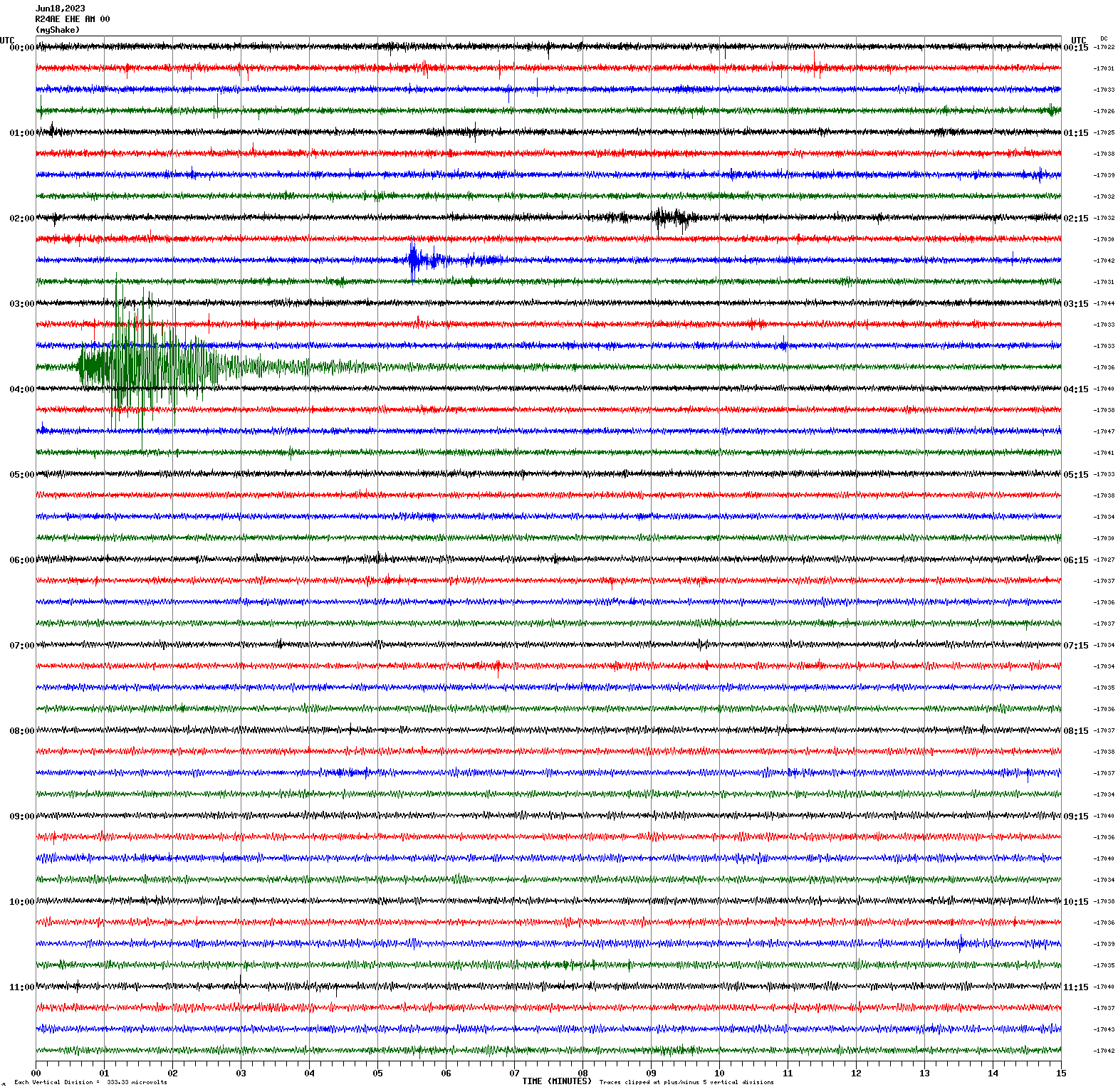The height and width of the screenshot is (1092, 1118).
Task: Click minute tick 09 on bottom axis
Action: 651,1073
